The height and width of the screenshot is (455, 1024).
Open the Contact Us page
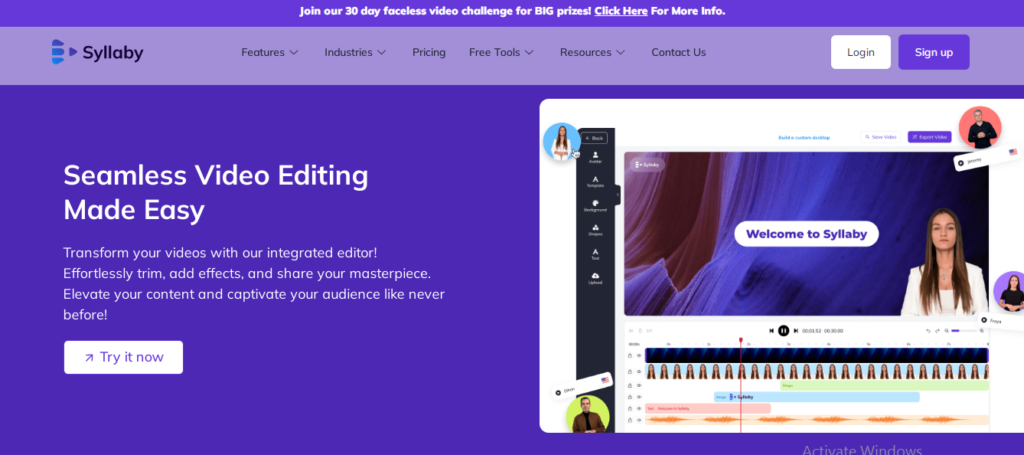(x=679, y=52)
